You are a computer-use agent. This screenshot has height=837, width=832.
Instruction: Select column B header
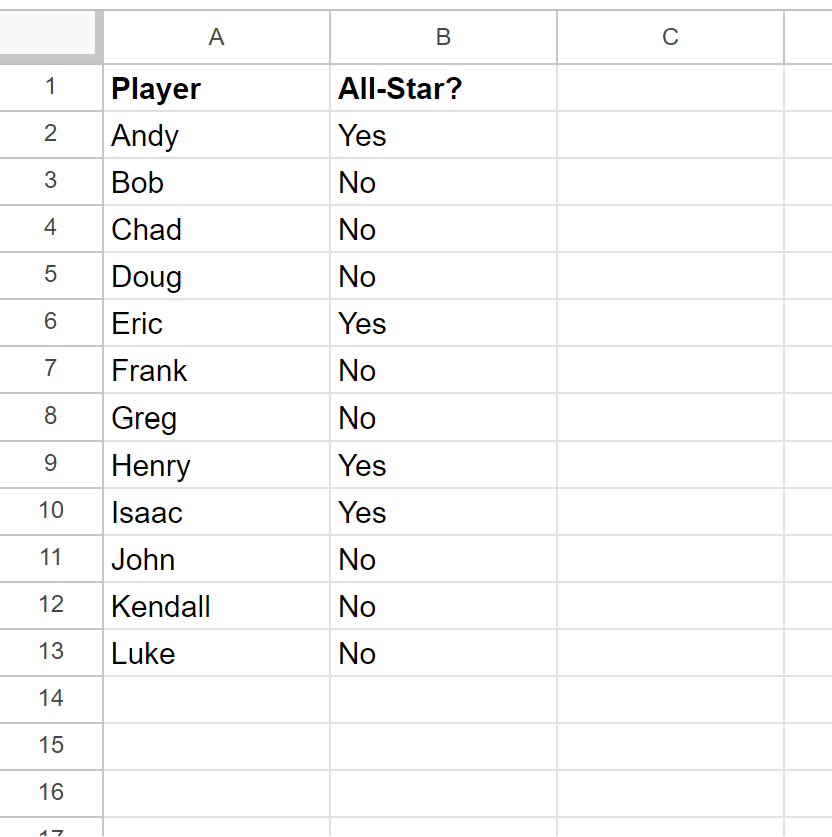pos(443,37)
